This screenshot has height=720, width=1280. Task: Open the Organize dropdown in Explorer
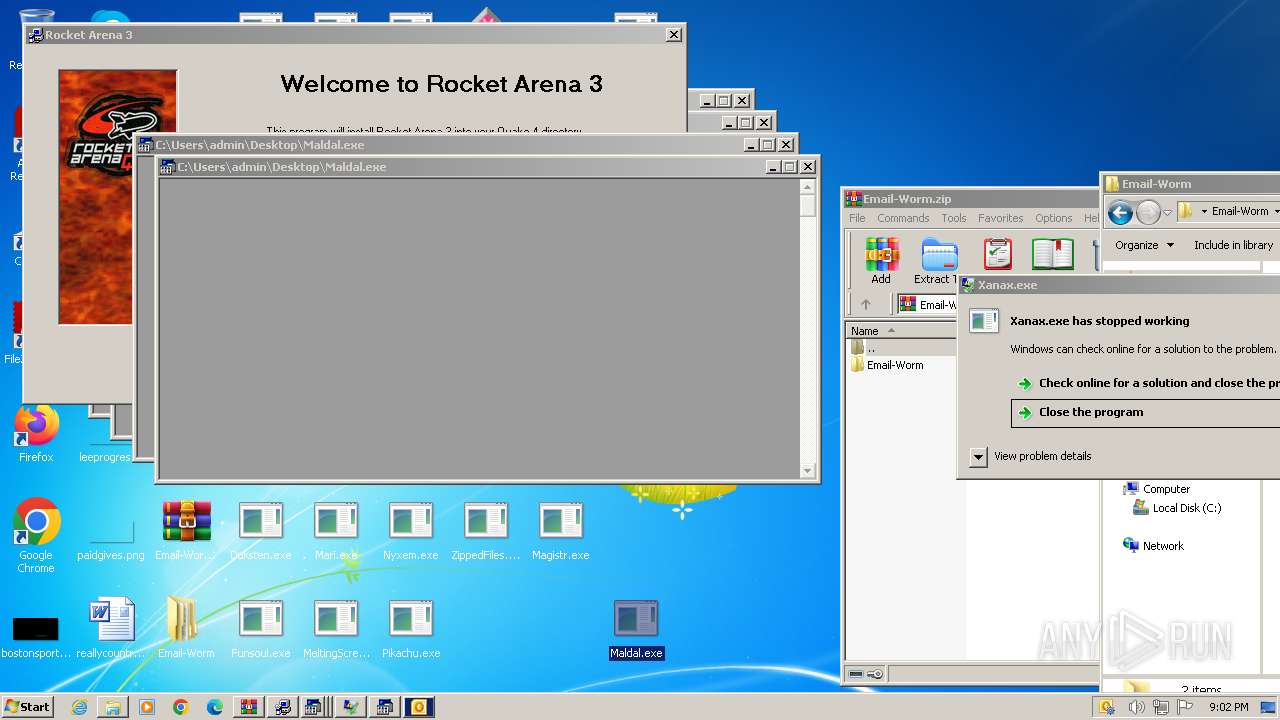tap(1144, 245)
